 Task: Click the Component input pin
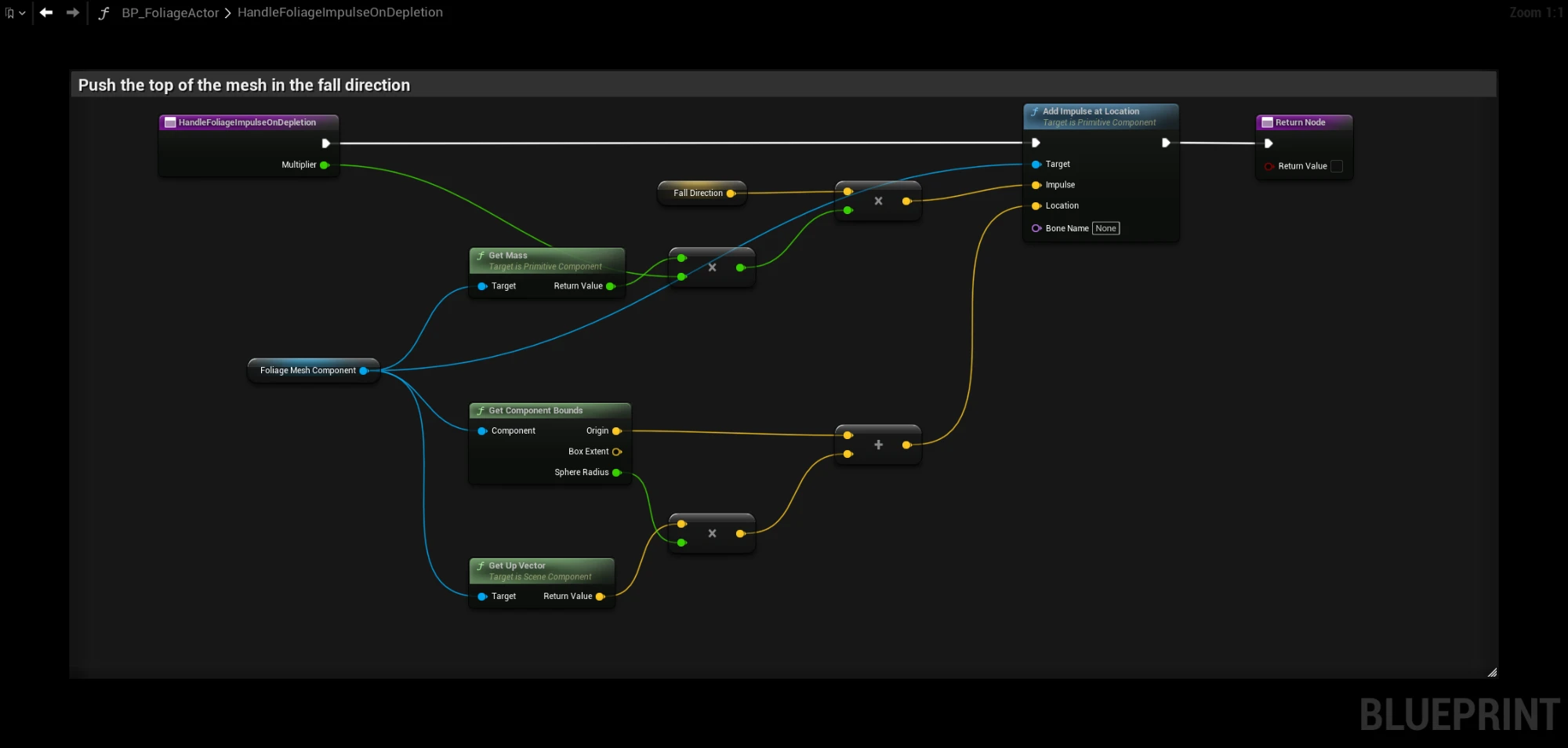[482, 431]
